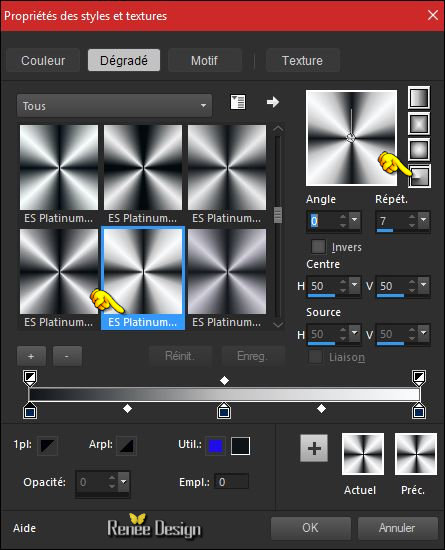The width and height of the screenshot is (445, 550).
Task: Select the radial gradient style icon
Action: click(x=420, y=175)
